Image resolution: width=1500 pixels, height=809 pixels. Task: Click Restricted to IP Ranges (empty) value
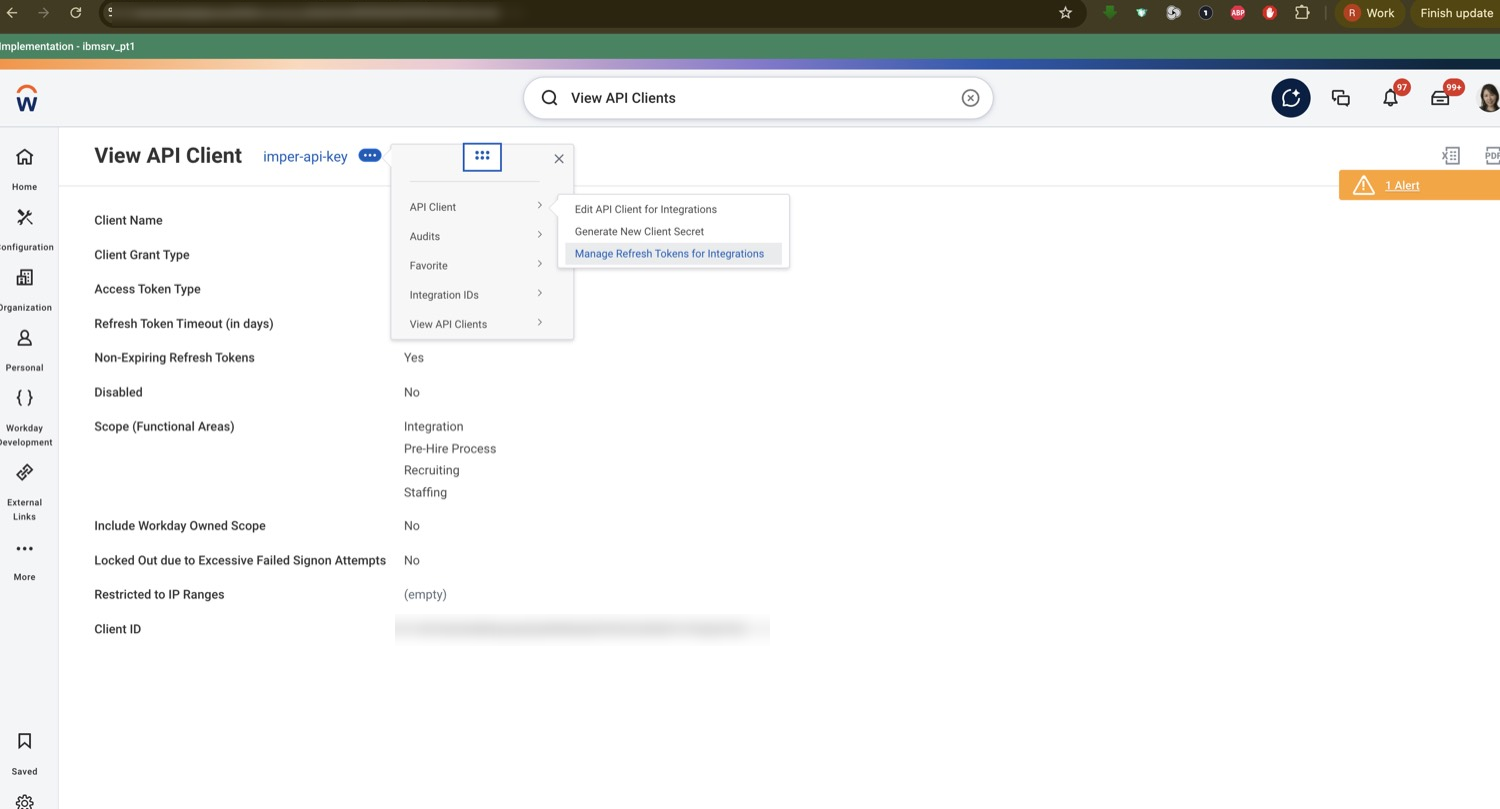click(425, 594)
